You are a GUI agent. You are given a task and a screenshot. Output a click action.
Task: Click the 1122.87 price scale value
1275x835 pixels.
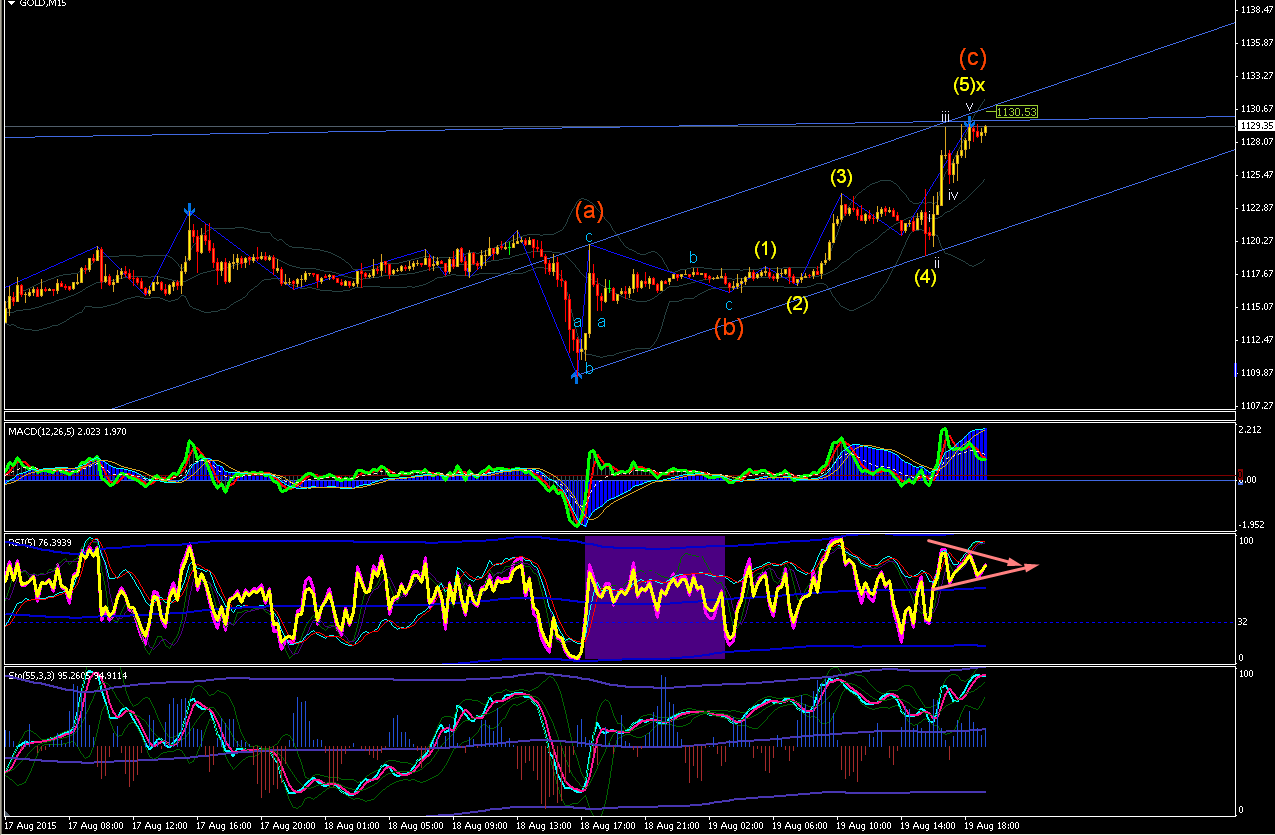pyautogui.click(x=1256, y=208)
